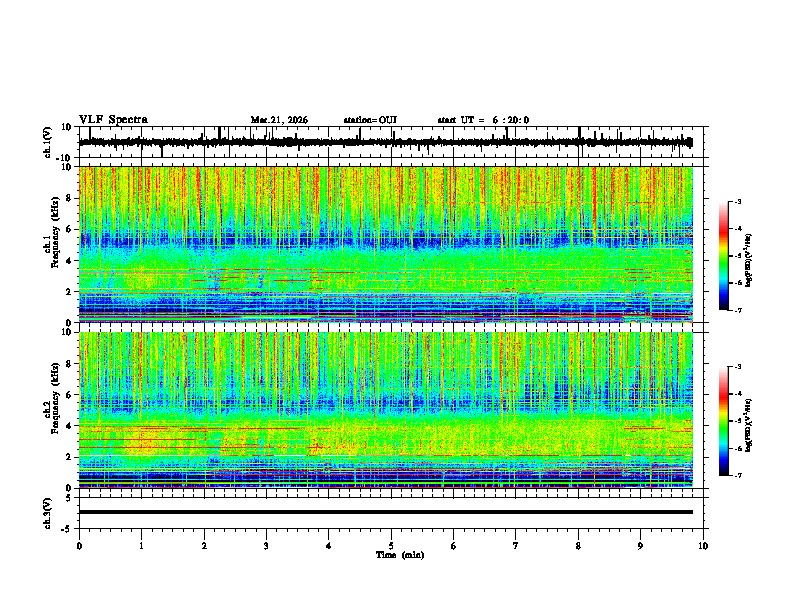This screenshot has height=612, width=792.
Task: Click the ch.2 colorbar "log(PSD)" unit label
Action: tap(748, 425)
